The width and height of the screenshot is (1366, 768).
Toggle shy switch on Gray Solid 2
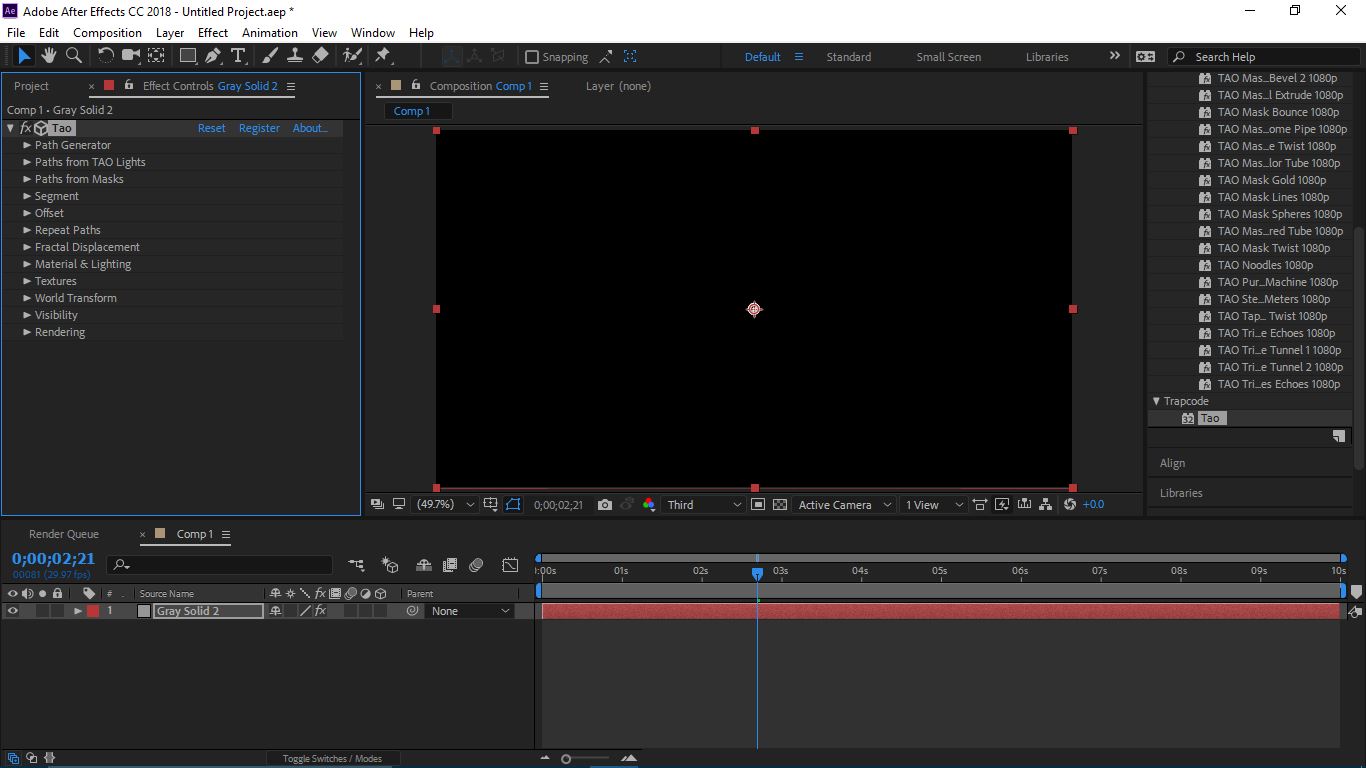point(276,611)
